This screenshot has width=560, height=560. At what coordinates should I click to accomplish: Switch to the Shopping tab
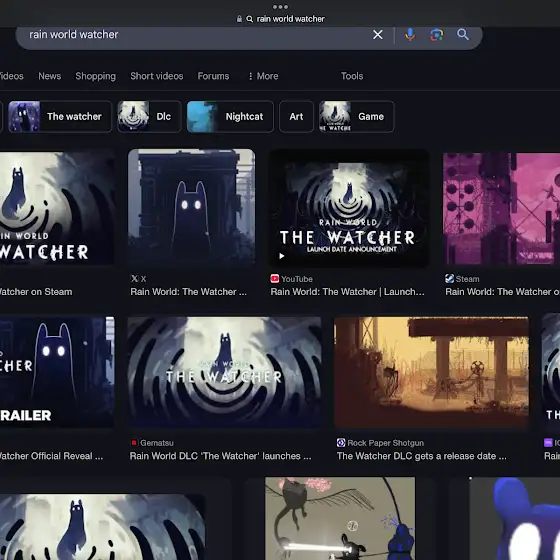(96, 76)
